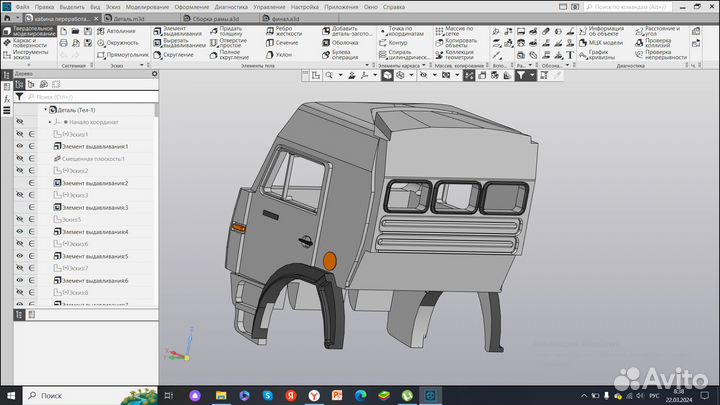720x405 pixels.
Task: Toggle visibility of Элемент выдавливания:1
Action: (19, 146)
